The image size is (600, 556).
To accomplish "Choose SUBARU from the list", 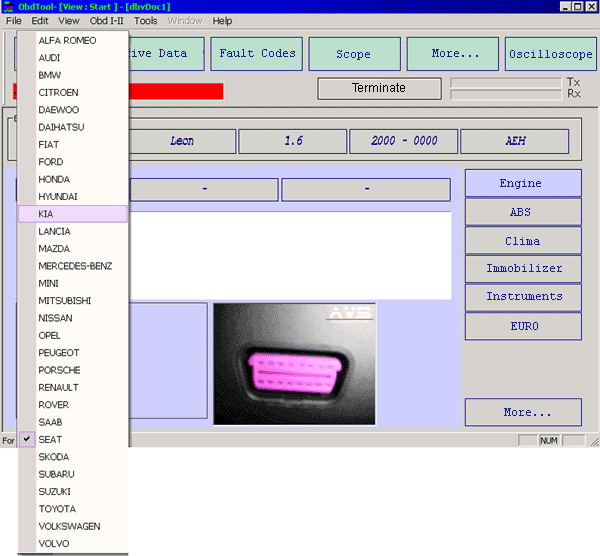I will (x=73, y=474).
